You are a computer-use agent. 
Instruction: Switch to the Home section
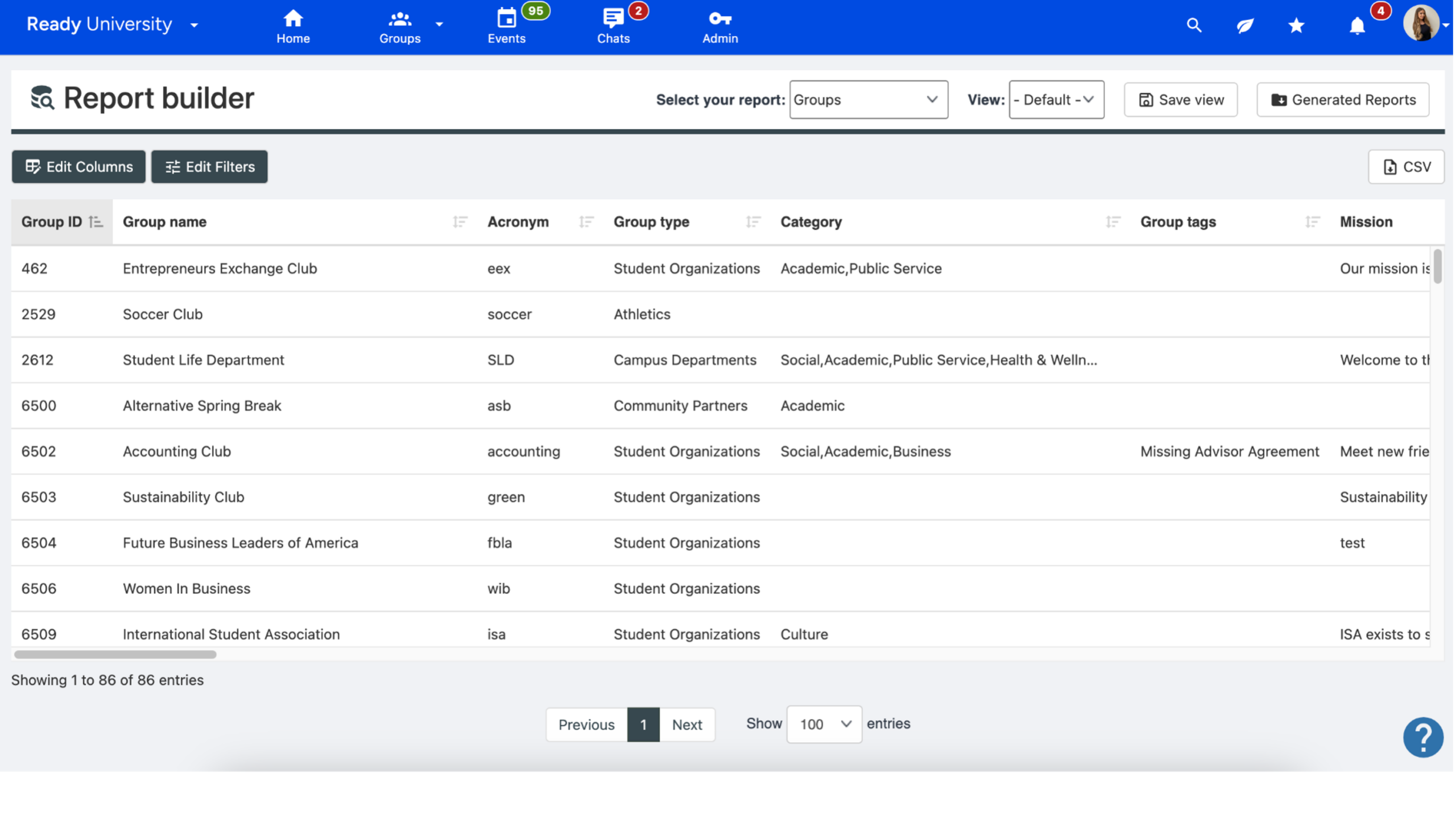click(292, 25)
